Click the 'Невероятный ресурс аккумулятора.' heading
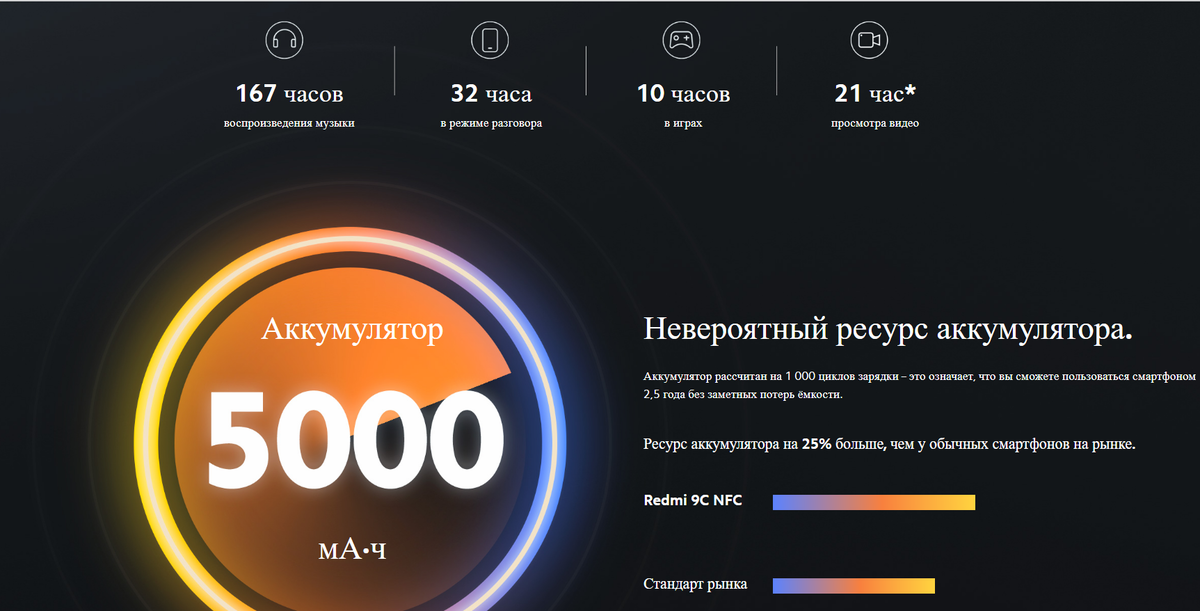This screenshot has height=611, width=1200. point(889,330)
